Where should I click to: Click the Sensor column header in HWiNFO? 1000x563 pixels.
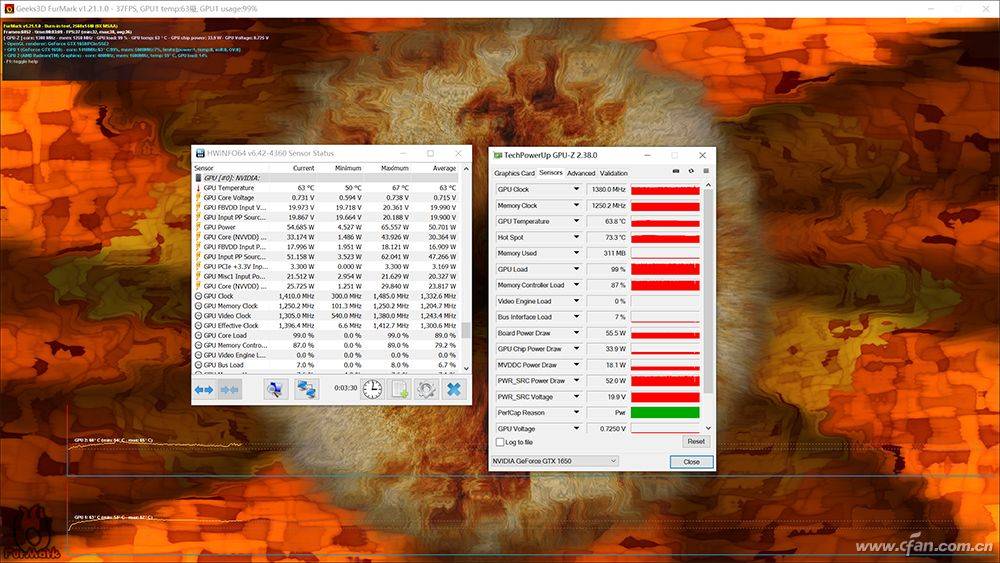point(204,168)
